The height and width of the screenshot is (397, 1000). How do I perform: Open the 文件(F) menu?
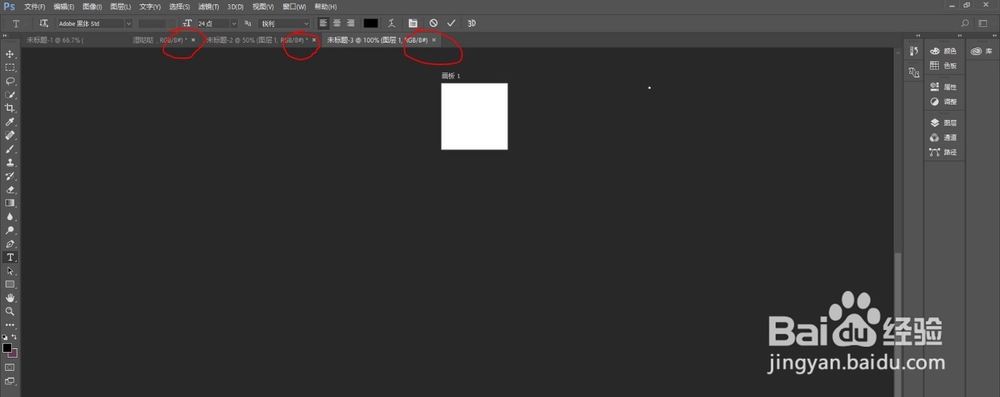(34, 6)
